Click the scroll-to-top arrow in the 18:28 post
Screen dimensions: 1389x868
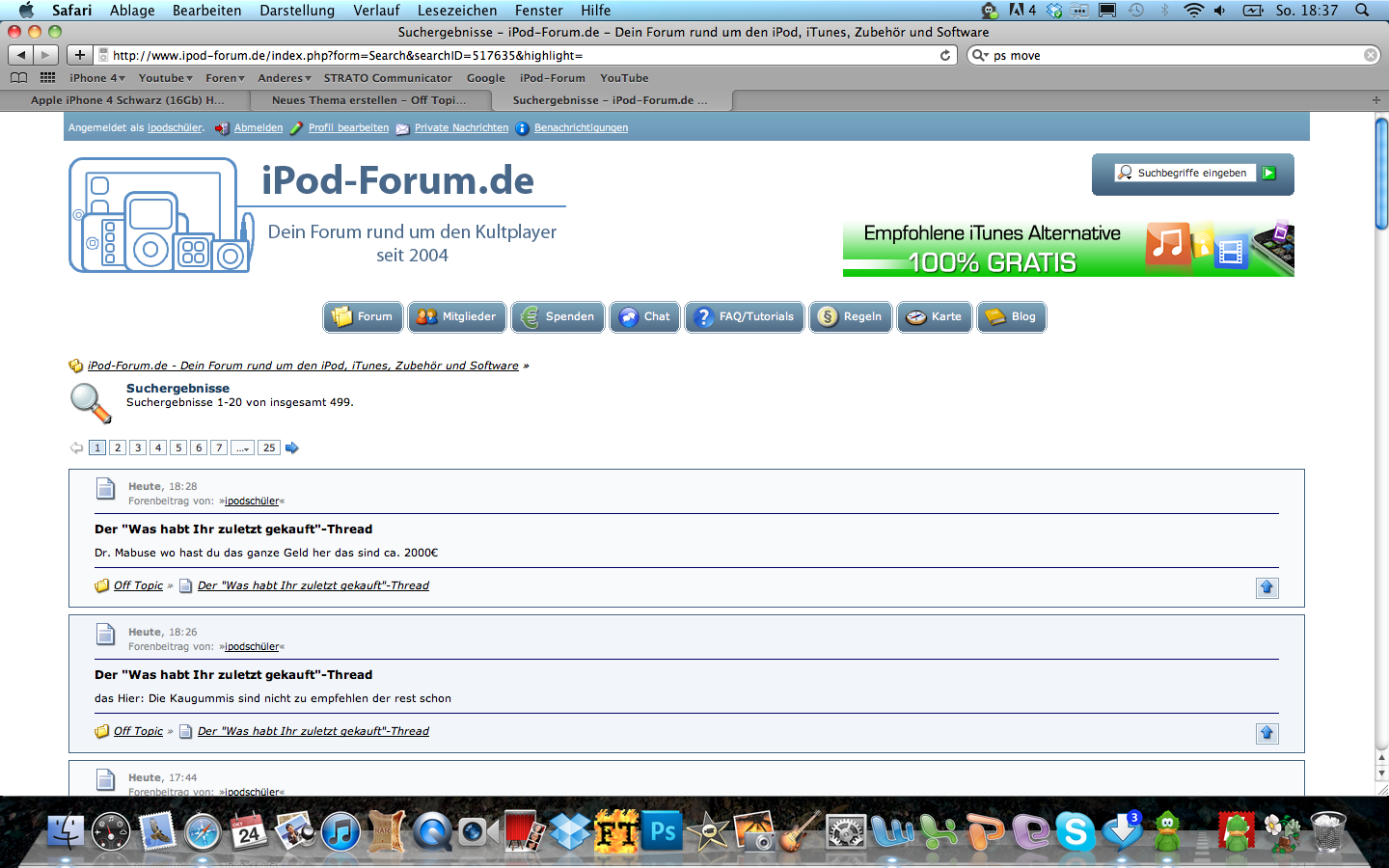click(1267, 587)
